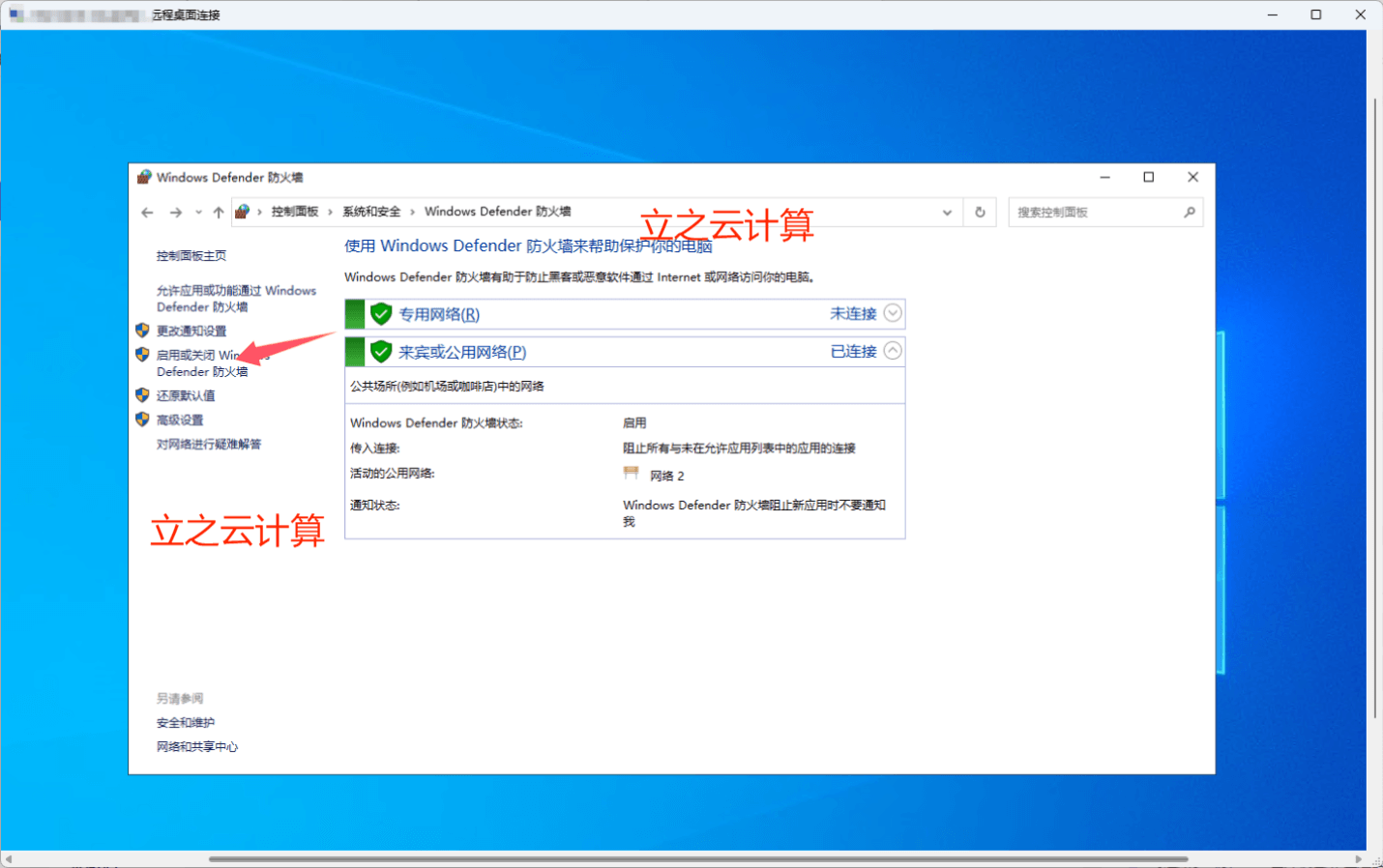
Task: Click green shield icon of 来宾或公用网络
Action: (x=381, y=352)
